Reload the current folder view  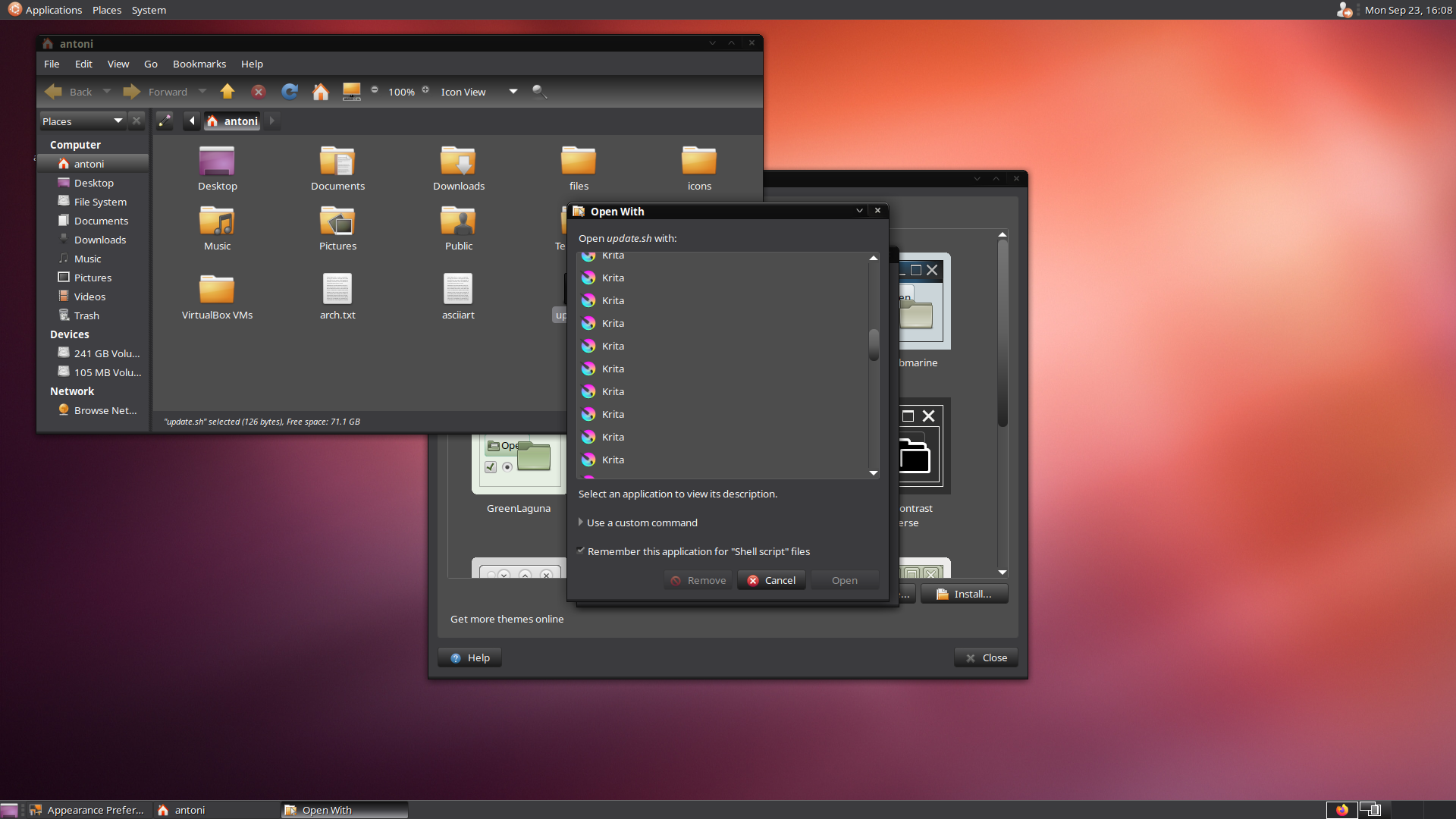coord(290,92)
